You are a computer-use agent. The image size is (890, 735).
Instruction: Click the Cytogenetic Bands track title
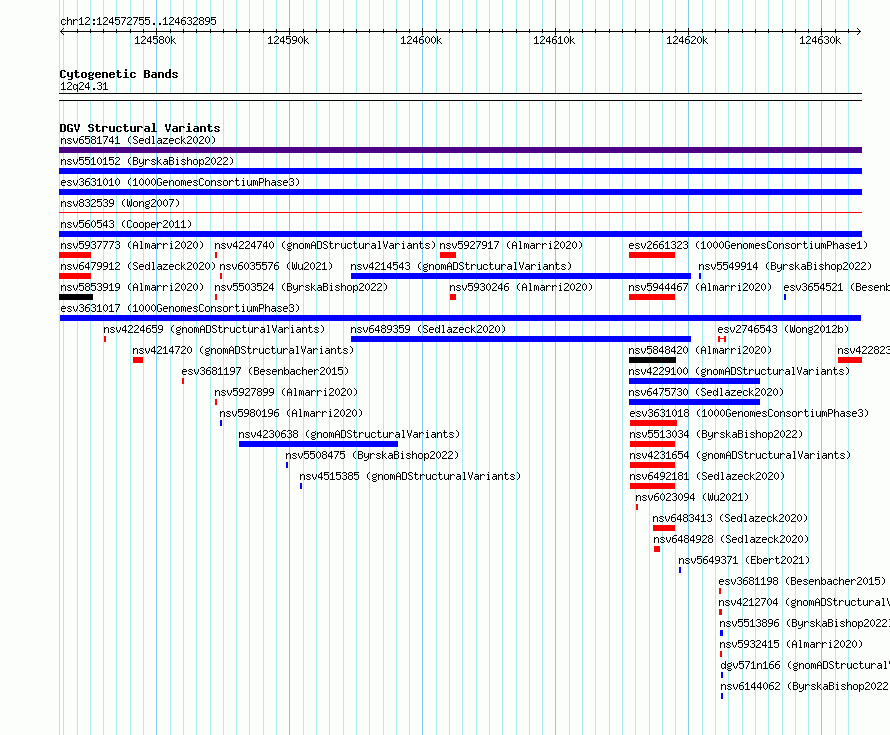click(119, 74)
